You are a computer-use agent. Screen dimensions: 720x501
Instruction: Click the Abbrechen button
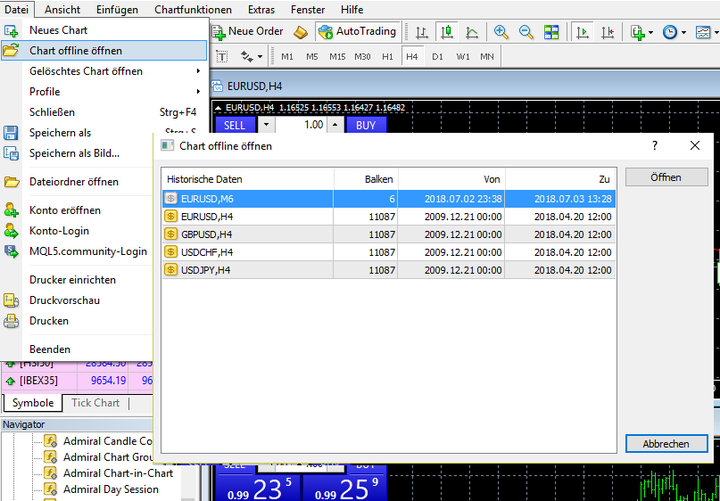pos(666,444)
